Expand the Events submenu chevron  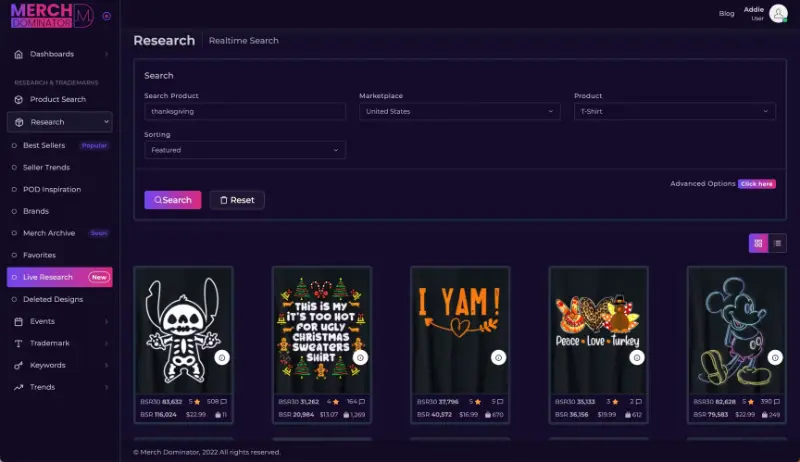[106, 321]
